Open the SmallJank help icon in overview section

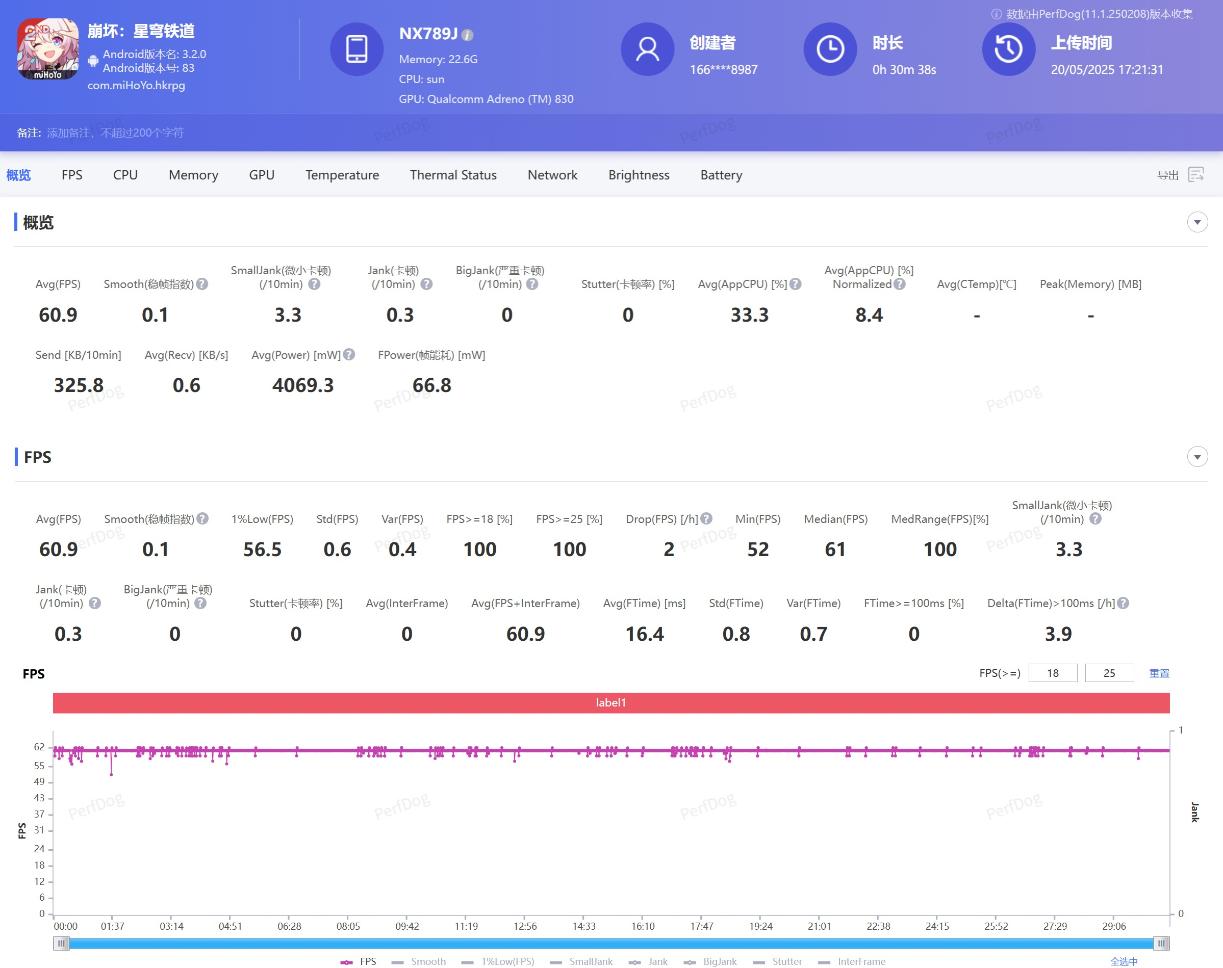coord(314,284)
